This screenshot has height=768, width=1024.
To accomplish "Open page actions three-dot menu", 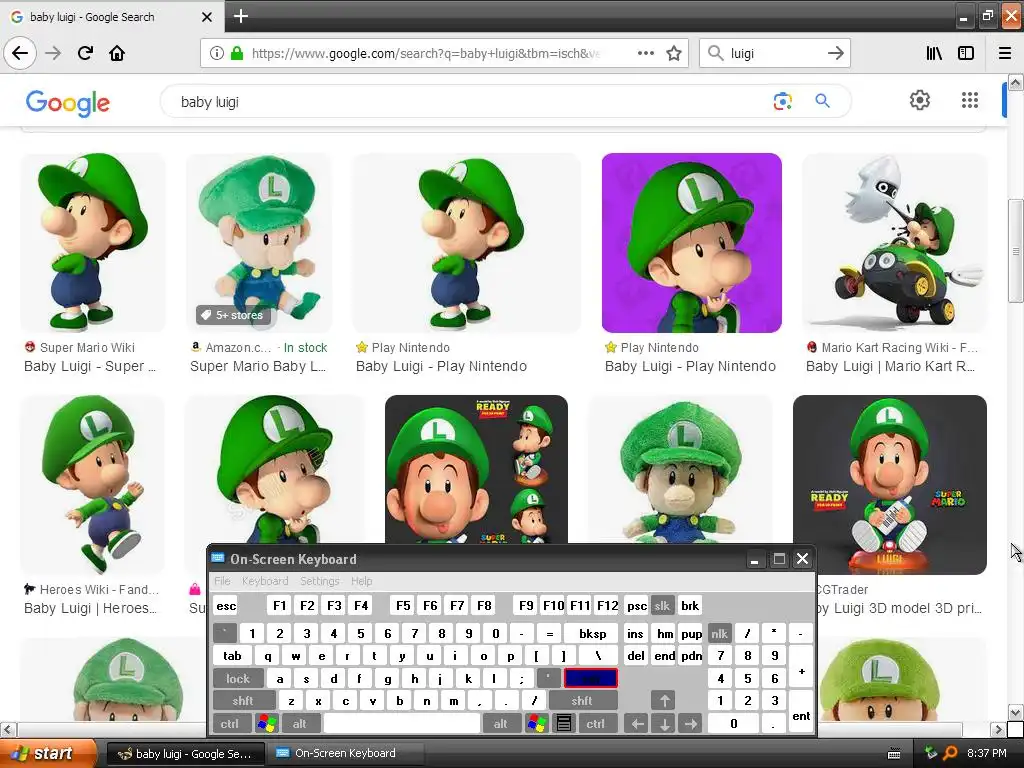I will (x=645, y=53).
